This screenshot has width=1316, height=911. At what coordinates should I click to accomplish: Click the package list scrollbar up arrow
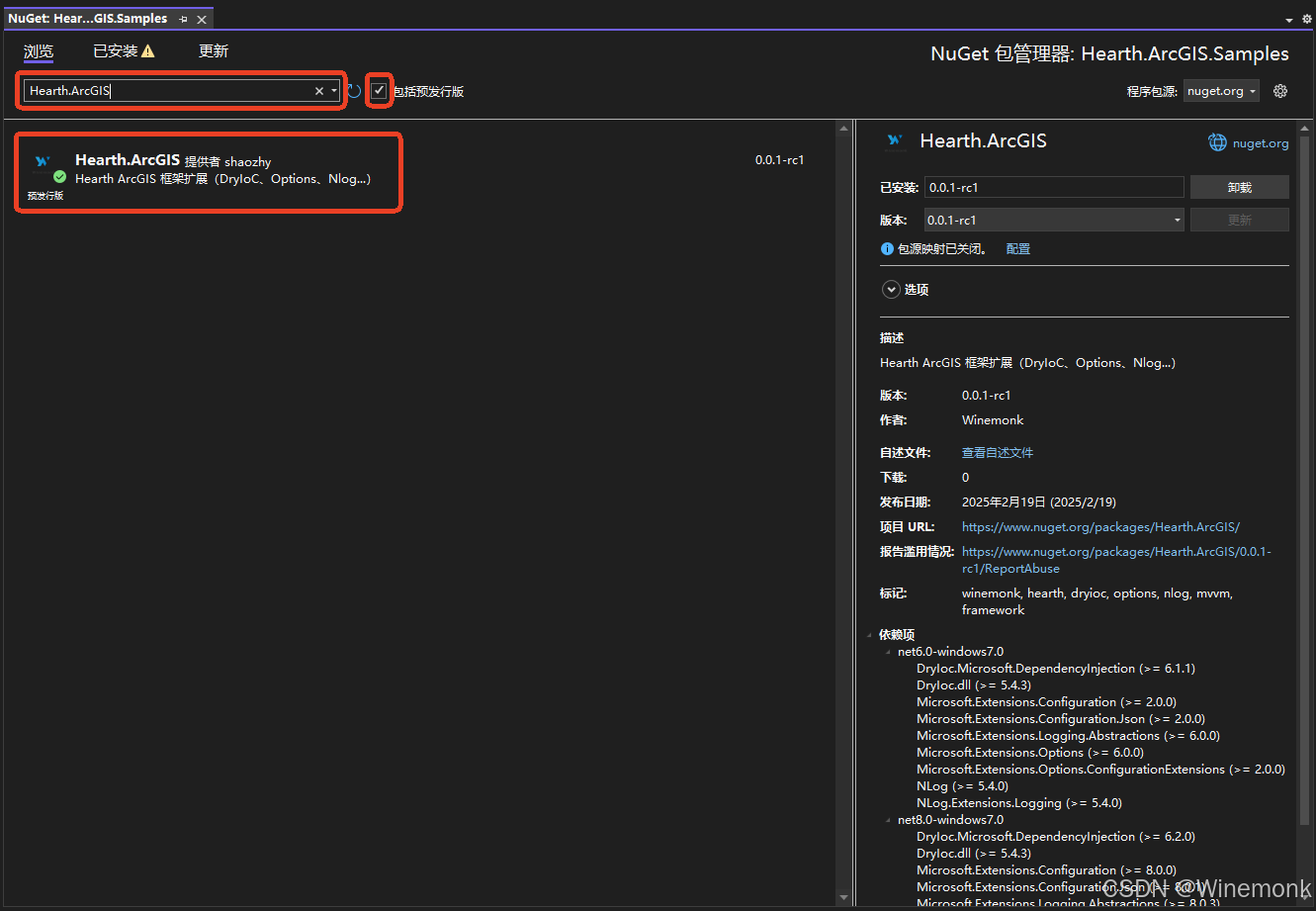tap(843, 128)
